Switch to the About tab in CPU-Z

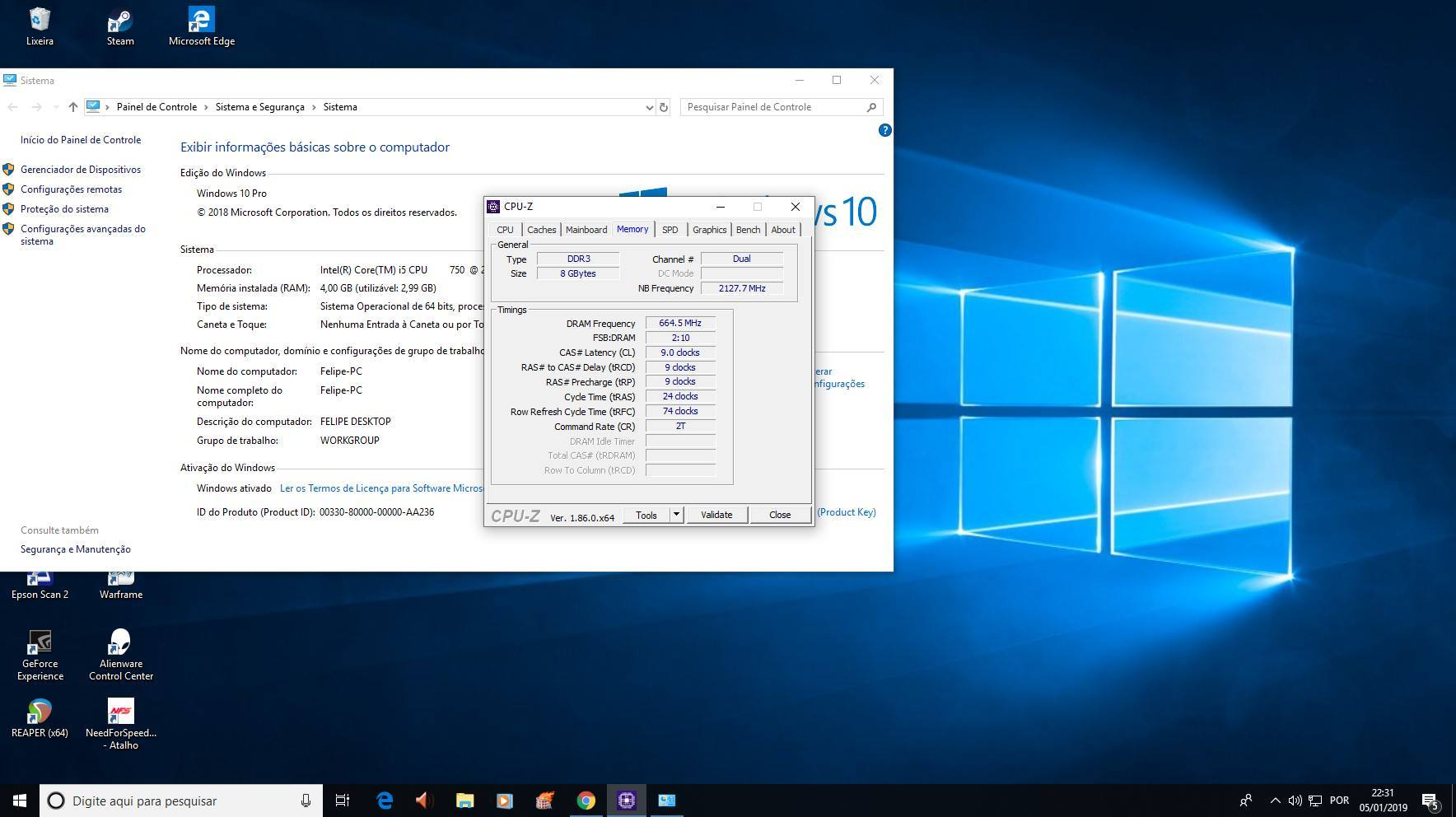783,230
